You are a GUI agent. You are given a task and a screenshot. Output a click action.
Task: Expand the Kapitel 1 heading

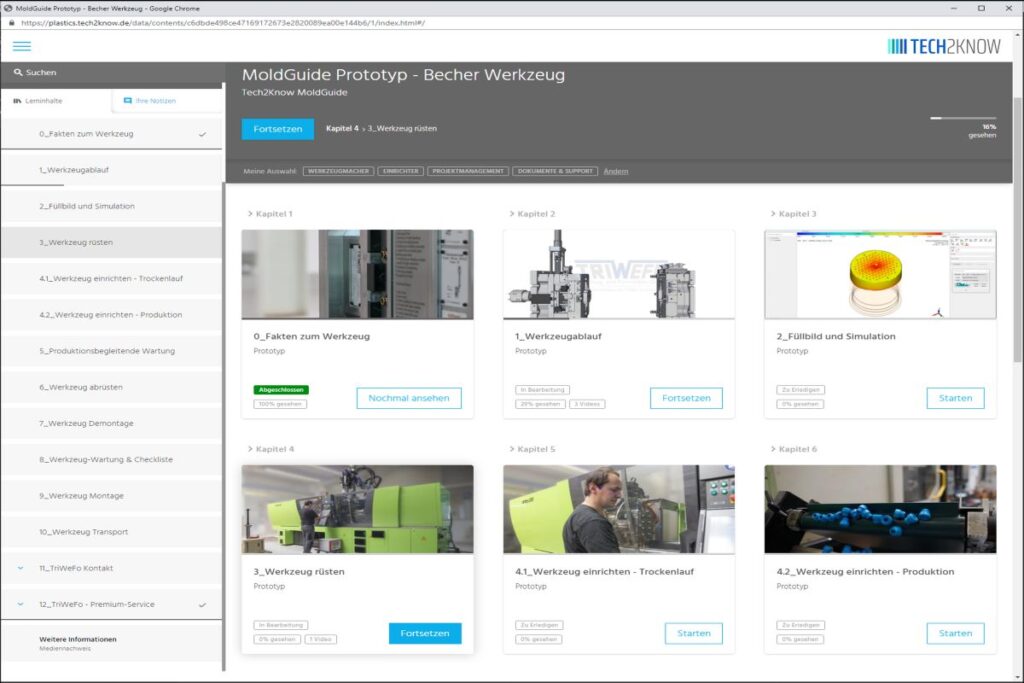(x=270, y=214)
